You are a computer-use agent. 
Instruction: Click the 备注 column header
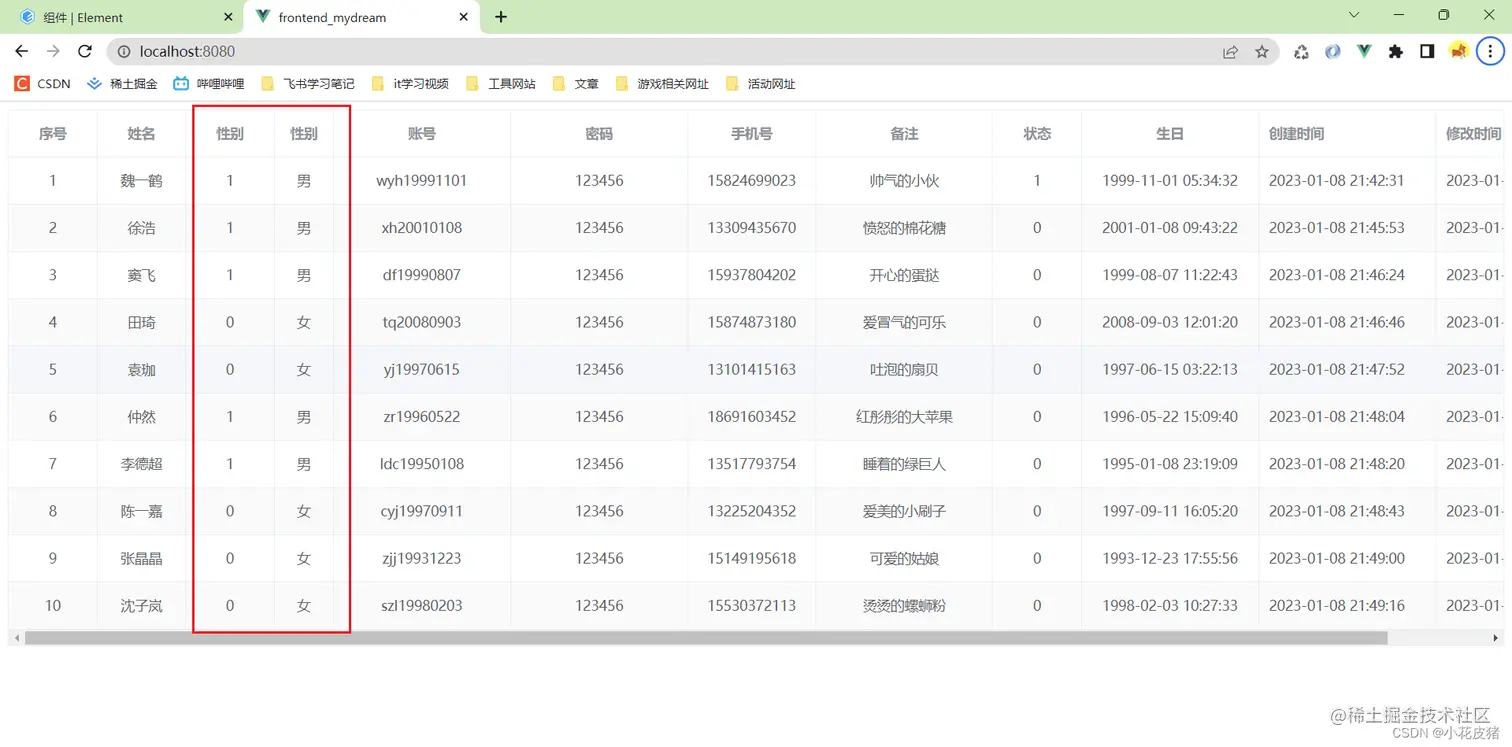point(904,134)
